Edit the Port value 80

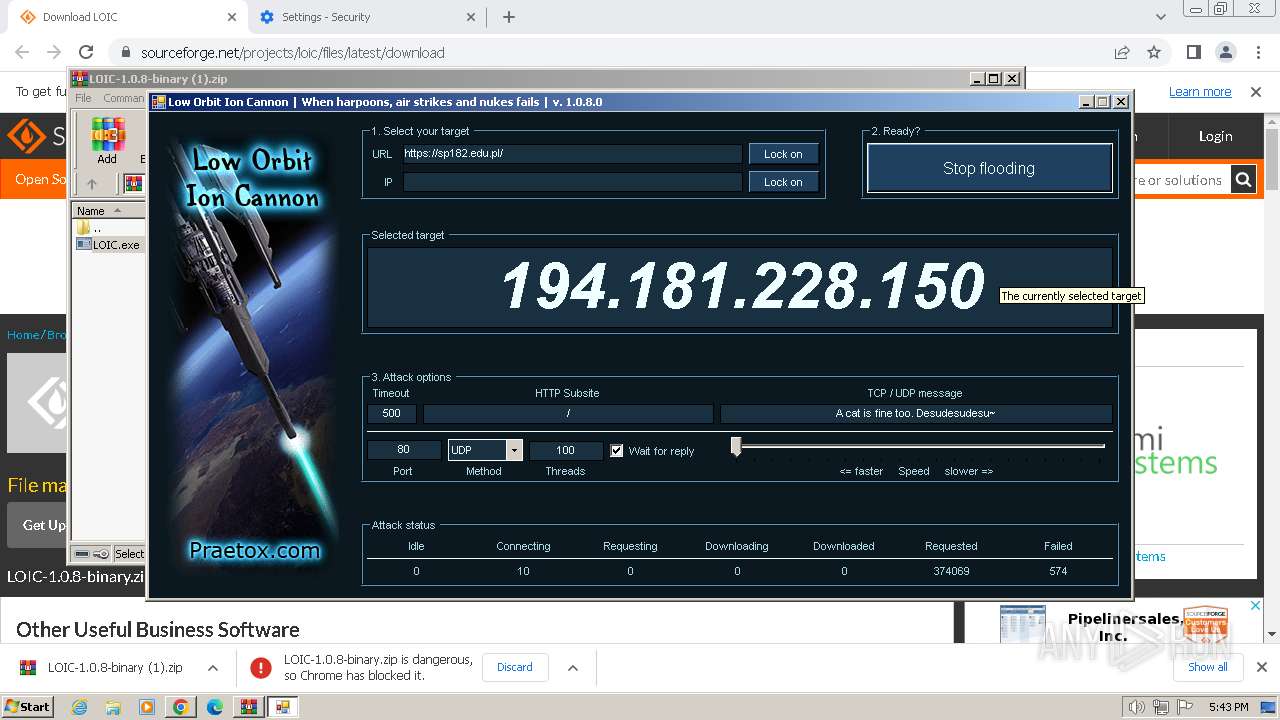tap(403, 450)
